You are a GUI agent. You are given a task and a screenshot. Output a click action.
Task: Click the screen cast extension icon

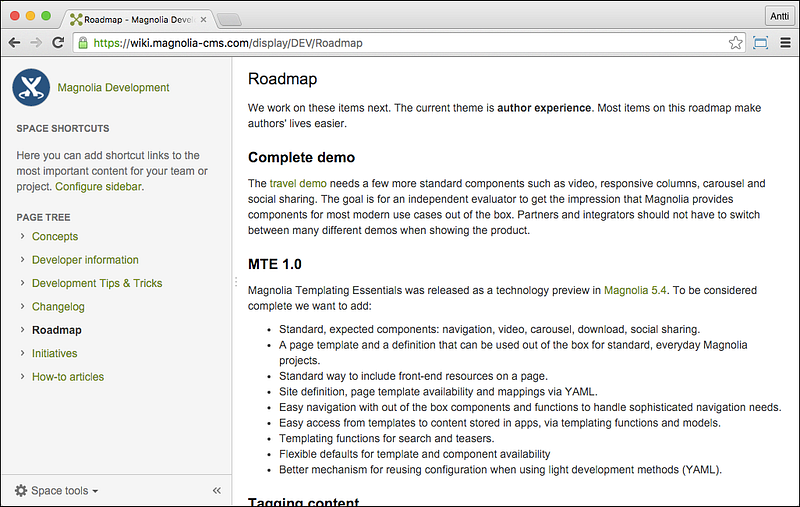pos(760,43)
